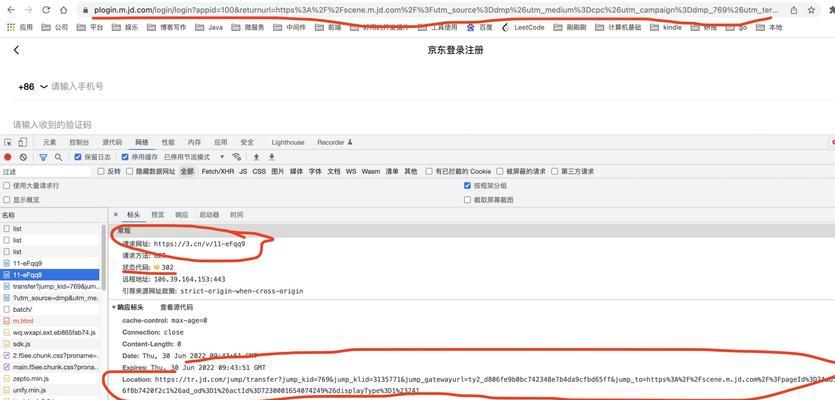The width and height of the screenshot is (835, 400).
Task: Open the Lighthouse tab
Action: coord(288,142)
